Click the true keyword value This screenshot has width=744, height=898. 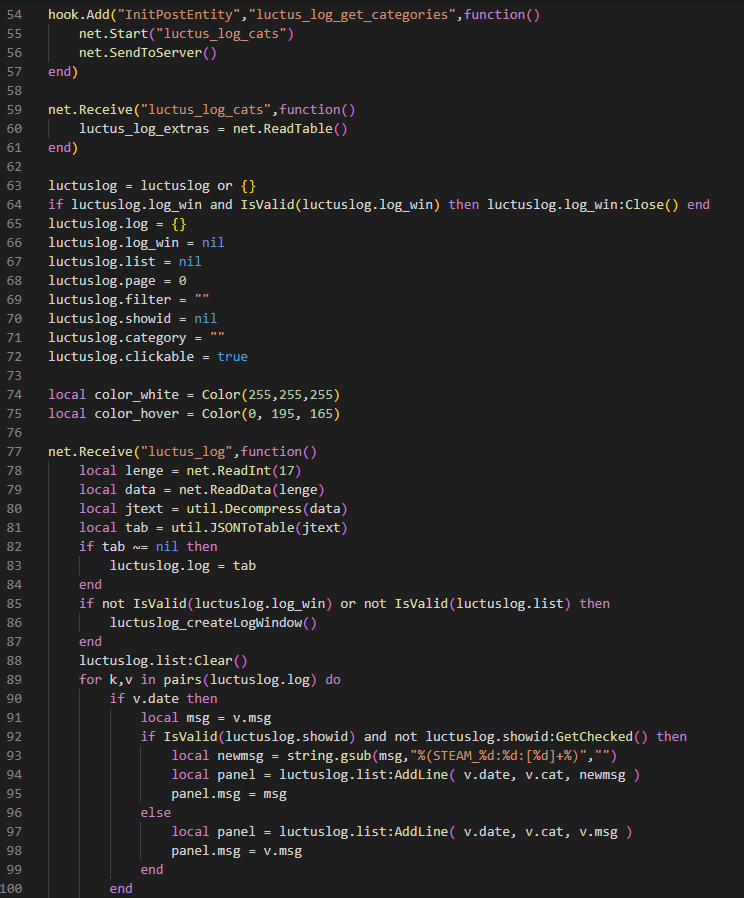tap(232, 357)
